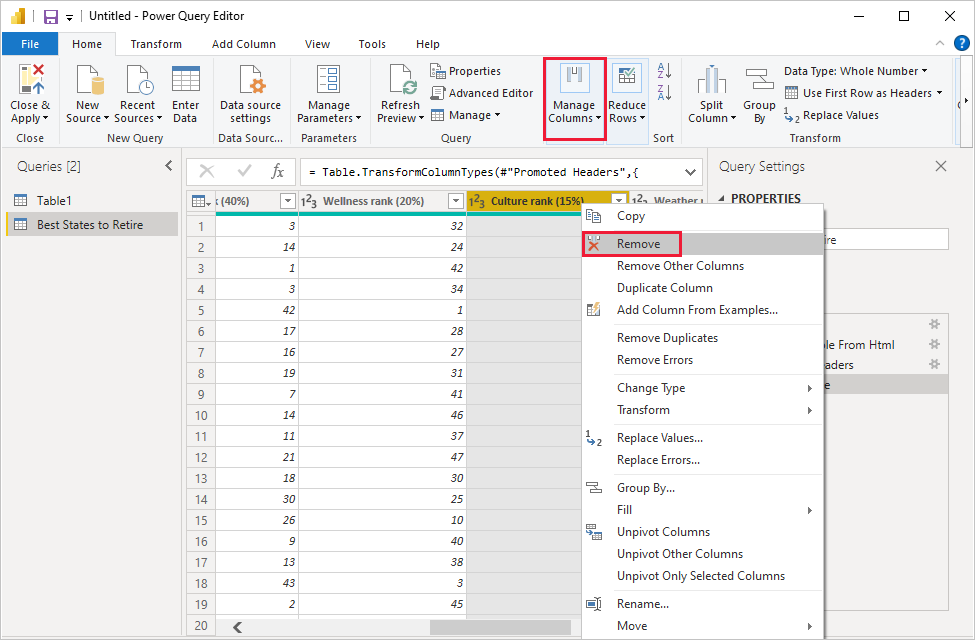Click the Close & Apply icon

(30, 79)
